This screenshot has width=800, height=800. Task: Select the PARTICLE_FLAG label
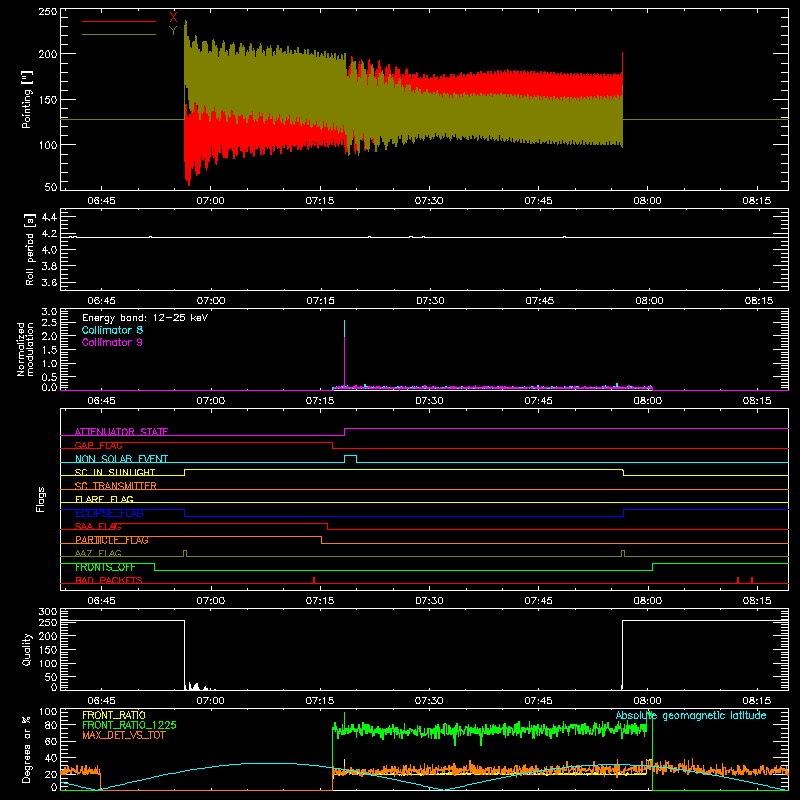coord(112,540)
